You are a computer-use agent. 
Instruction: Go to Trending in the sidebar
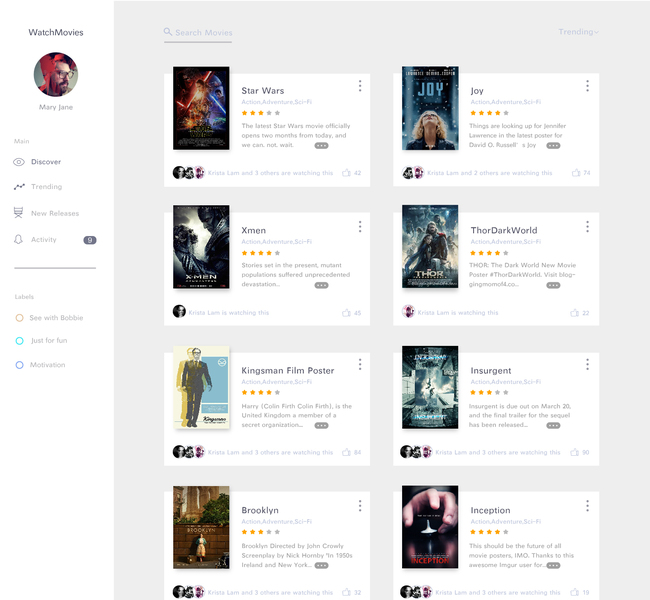pyautogui.click(x=46, y=187)
